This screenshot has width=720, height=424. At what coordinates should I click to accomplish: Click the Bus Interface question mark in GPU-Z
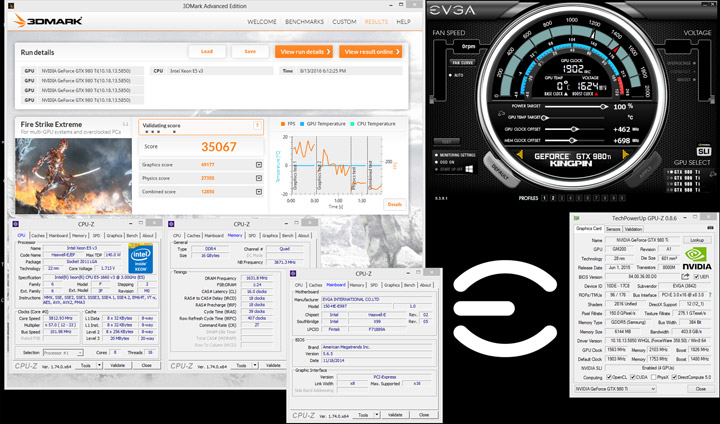click(x=711, y=295)
